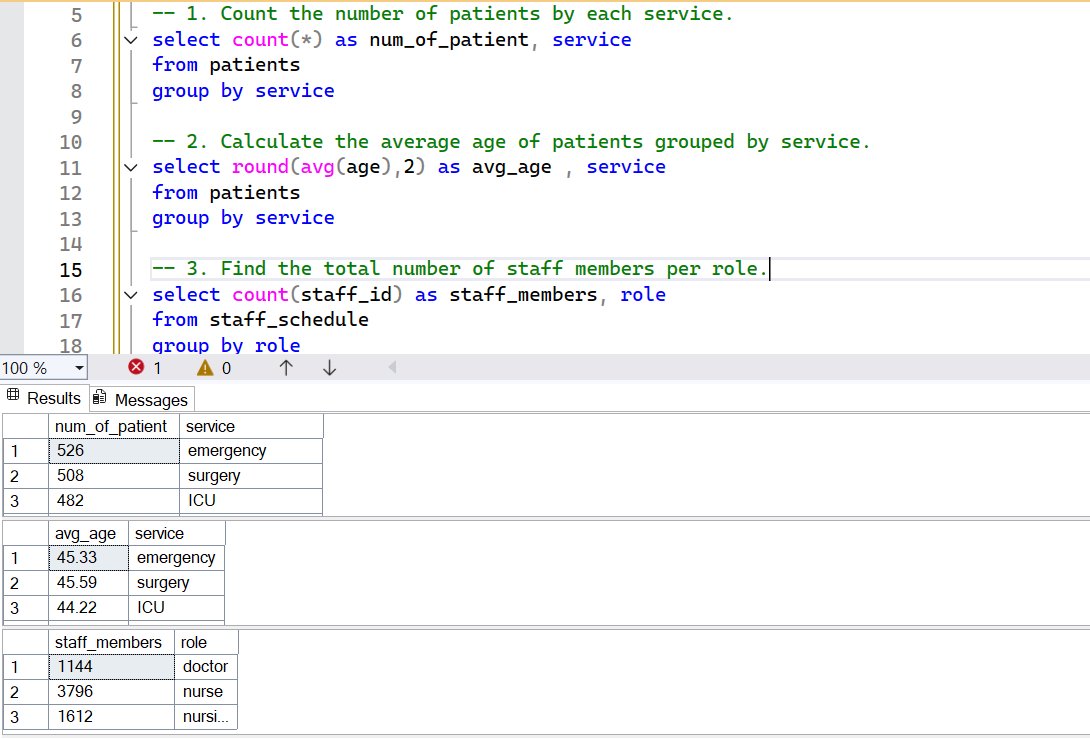Select cell with value 1144
Image resolution: width=1090 pixels, height=739 pixels.
coord(111,667)
